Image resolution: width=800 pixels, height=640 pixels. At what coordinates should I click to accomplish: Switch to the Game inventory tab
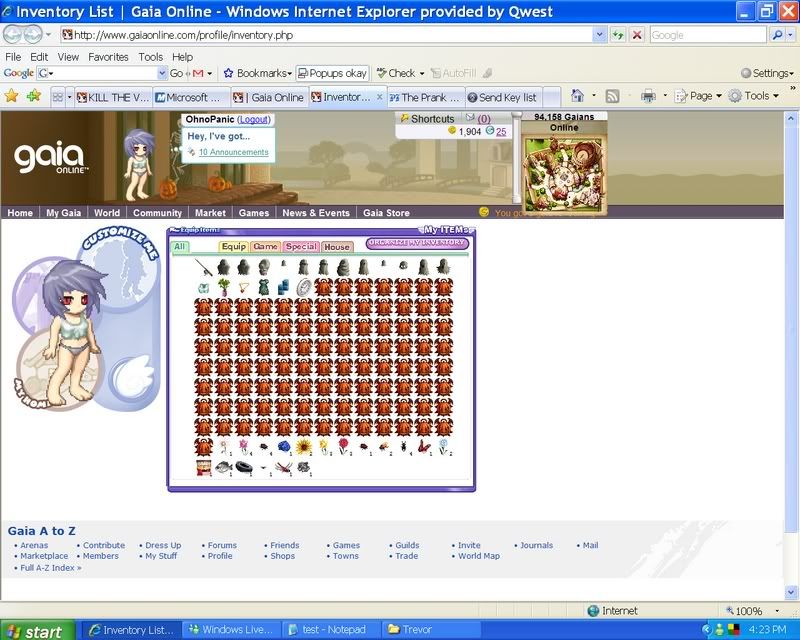(265, 247)
